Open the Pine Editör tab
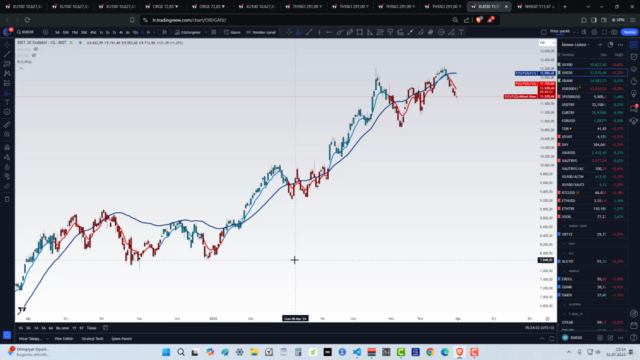Screen dimensions: 640x360 (x=64, y=338)
